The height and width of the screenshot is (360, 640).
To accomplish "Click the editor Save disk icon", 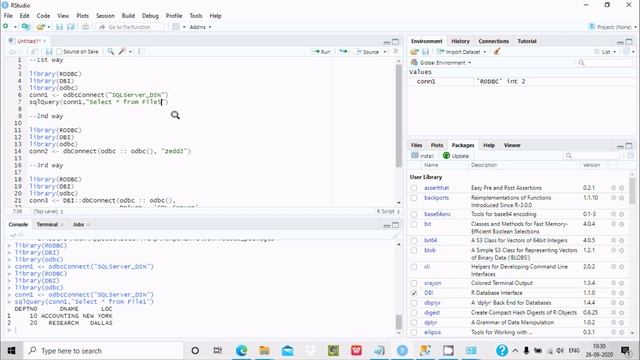I will tap(49, 52).
